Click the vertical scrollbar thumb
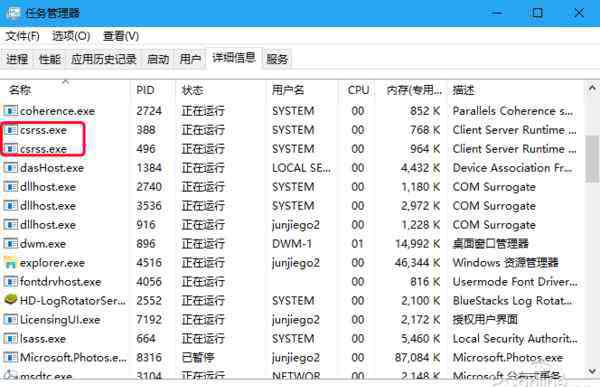 tap(592, 159)
